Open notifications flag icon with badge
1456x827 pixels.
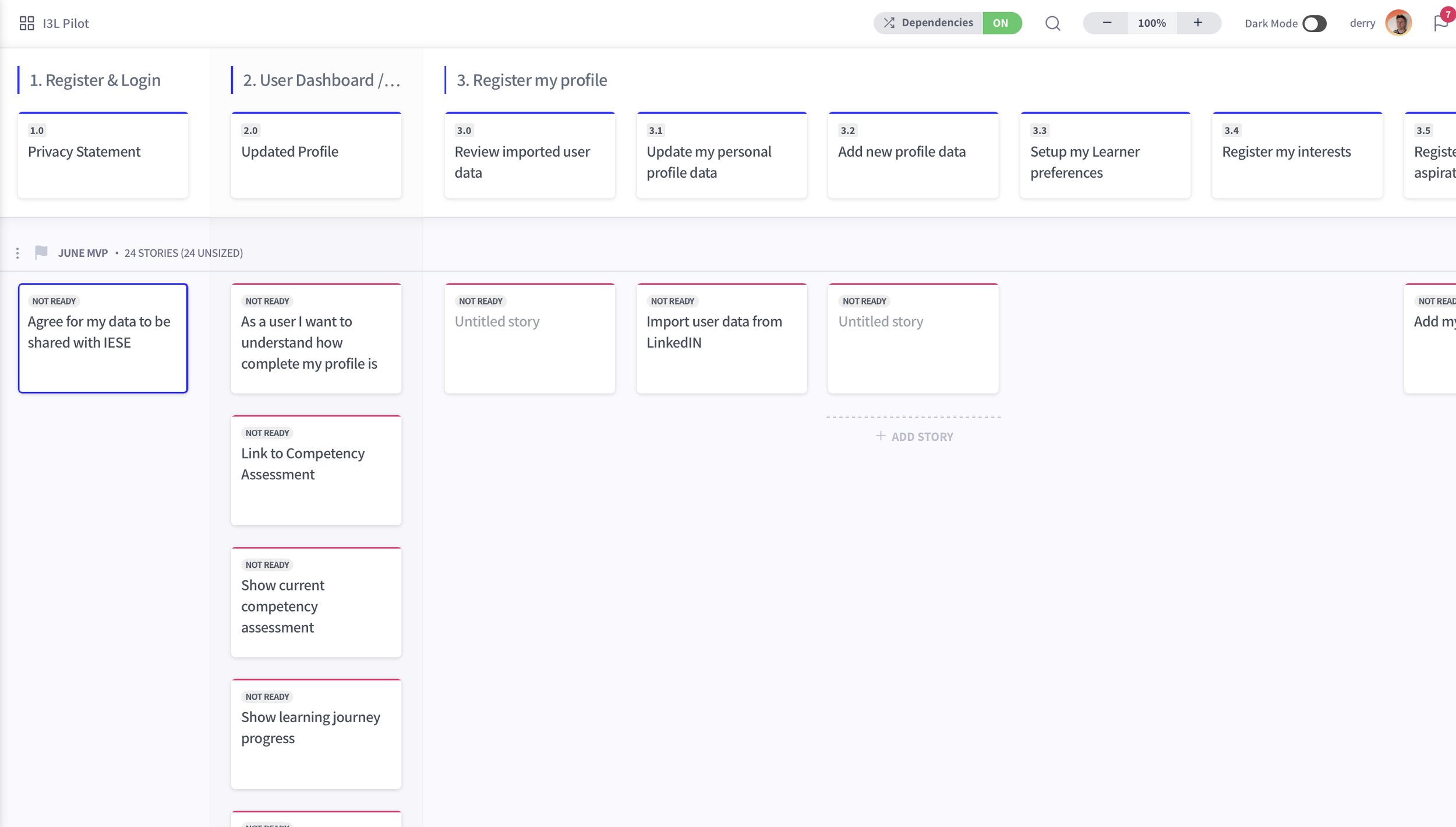[x=1441, y=23]
